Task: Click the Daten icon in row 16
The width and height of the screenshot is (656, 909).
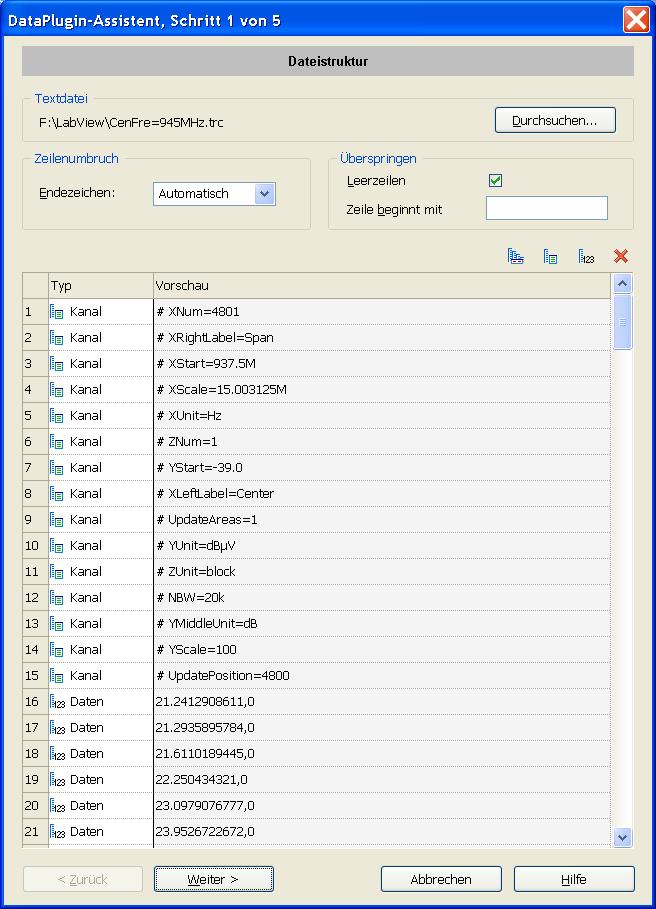Action: point(57,702)
